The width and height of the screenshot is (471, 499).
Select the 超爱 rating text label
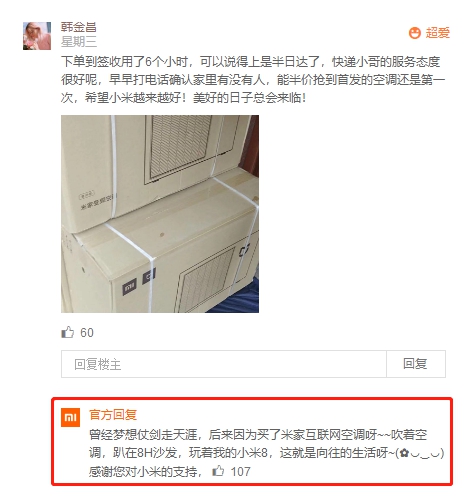[x=438, y=33]
